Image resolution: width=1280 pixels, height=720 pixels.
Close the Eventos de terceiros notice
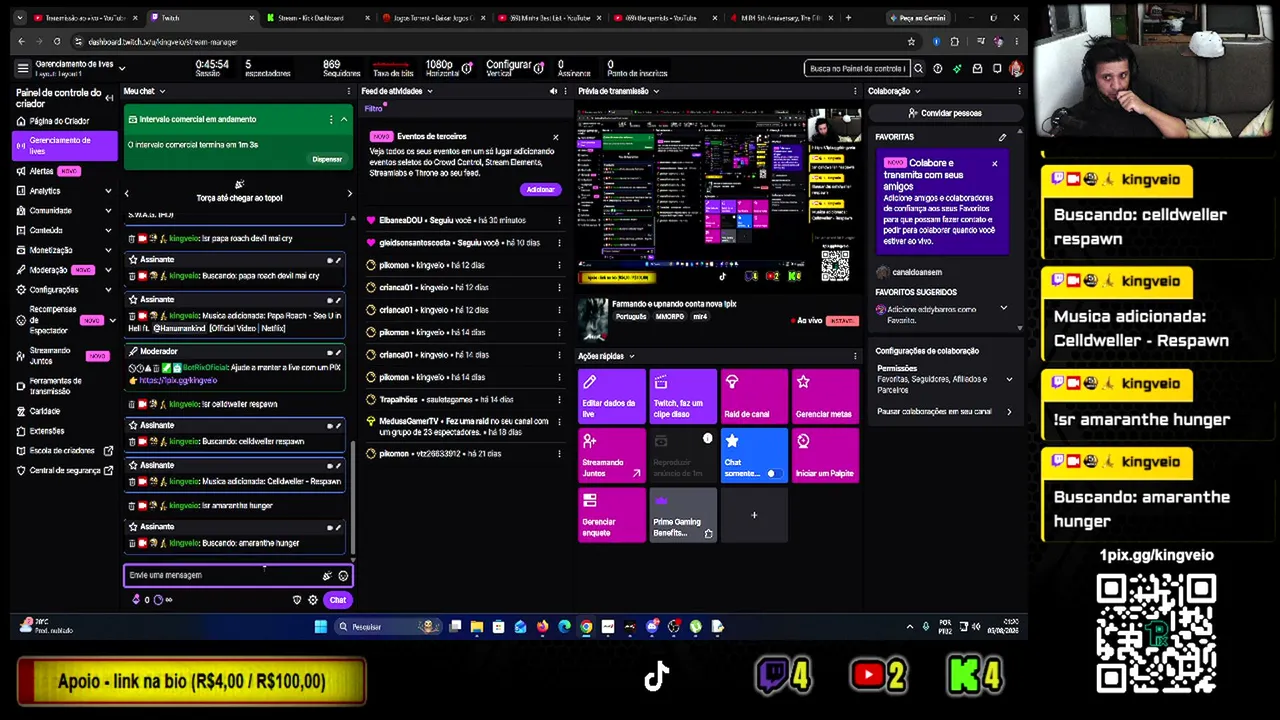coord(556,137)
